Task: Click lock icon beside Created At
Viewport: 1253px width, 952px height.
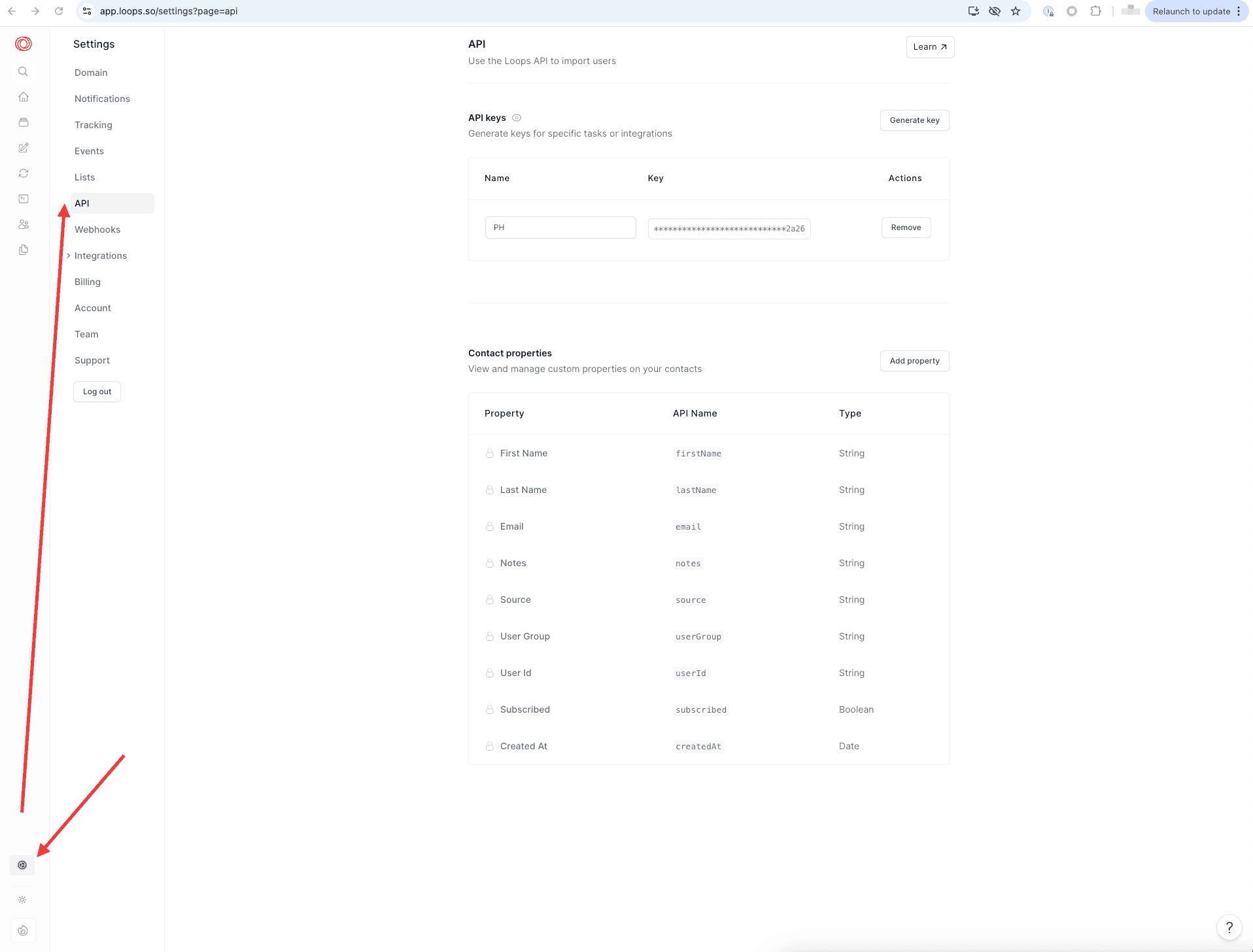Action: (489, 746)
